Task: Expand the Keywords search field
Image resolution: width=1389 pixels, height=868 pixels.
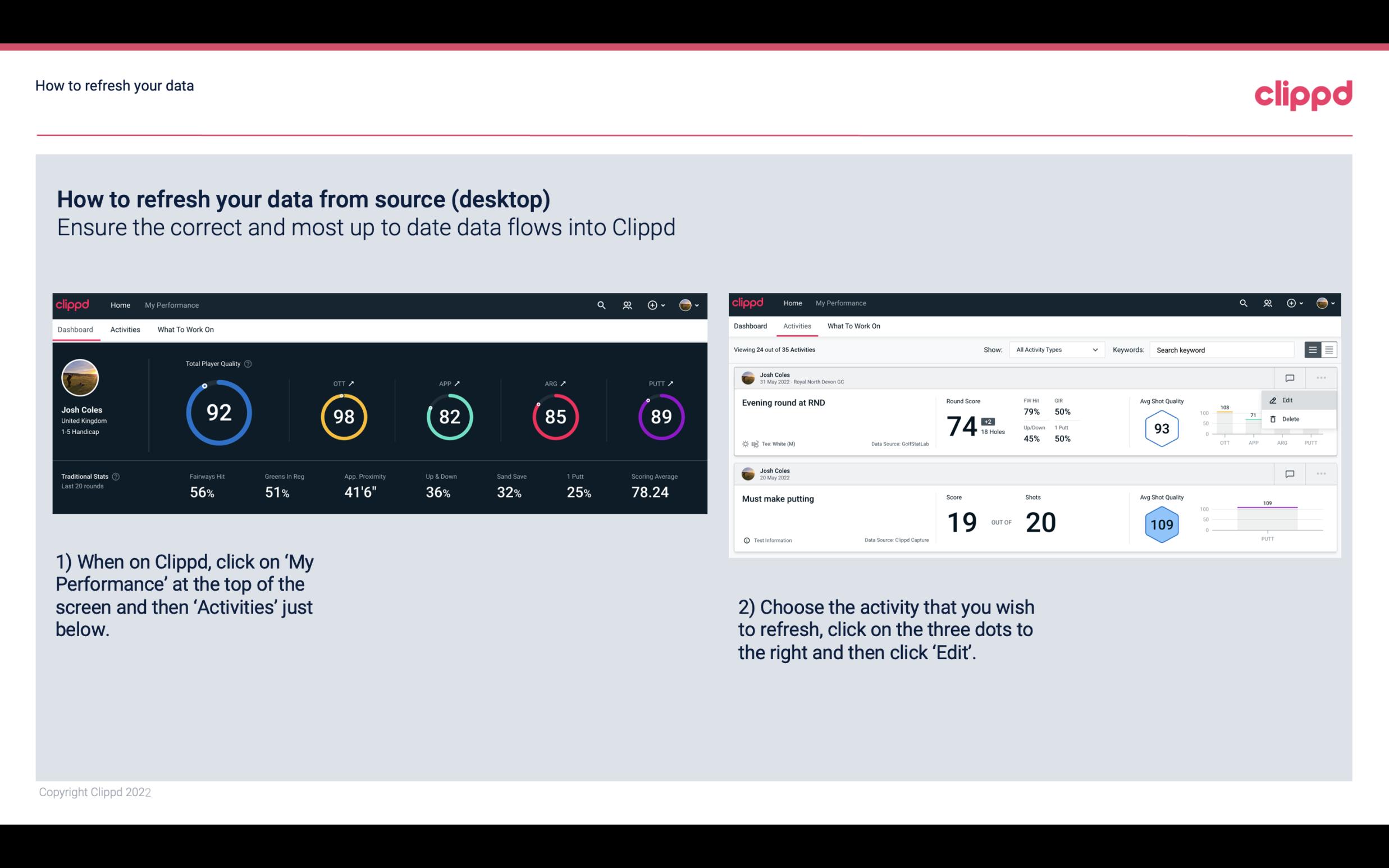Action: [1223, 350]
